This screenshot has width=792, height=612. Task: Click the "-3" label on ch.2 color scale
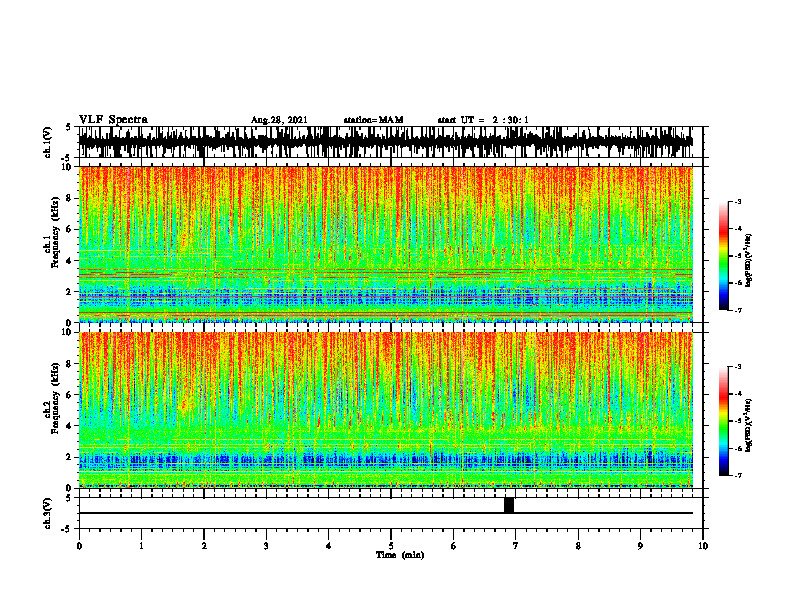(x=738, y=367)
